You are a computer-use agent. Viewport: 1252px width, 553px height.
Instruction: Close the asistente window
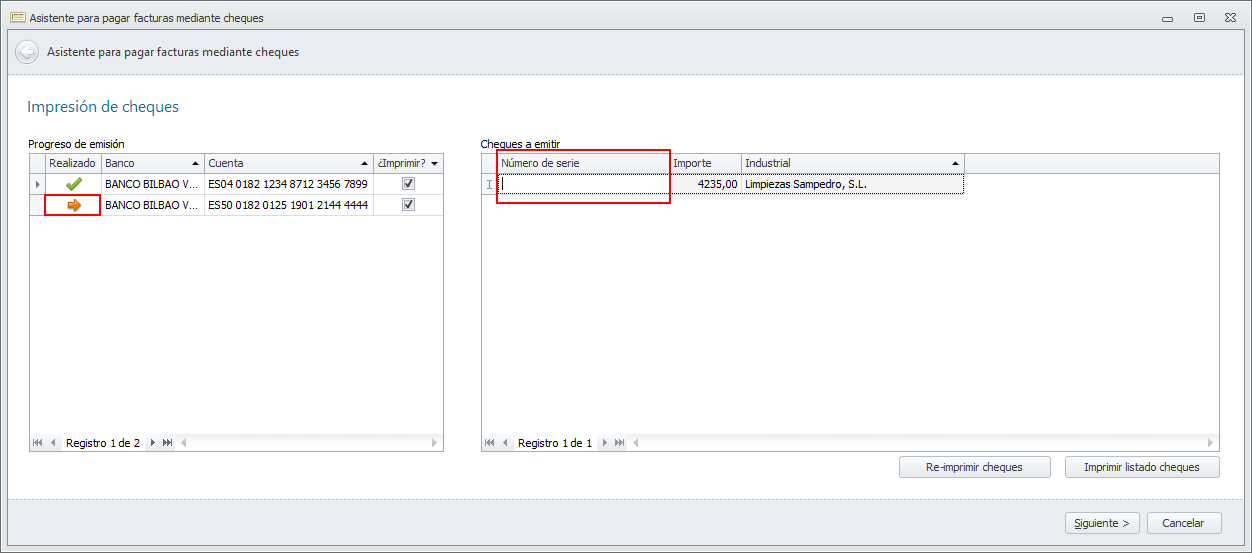click(x=1231, y=18)
